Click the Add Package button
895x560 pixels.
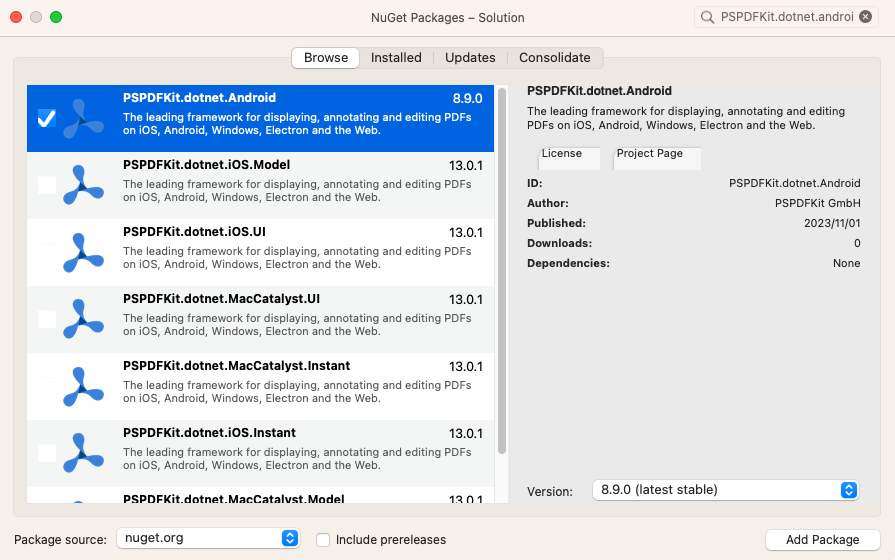[823, 539]
